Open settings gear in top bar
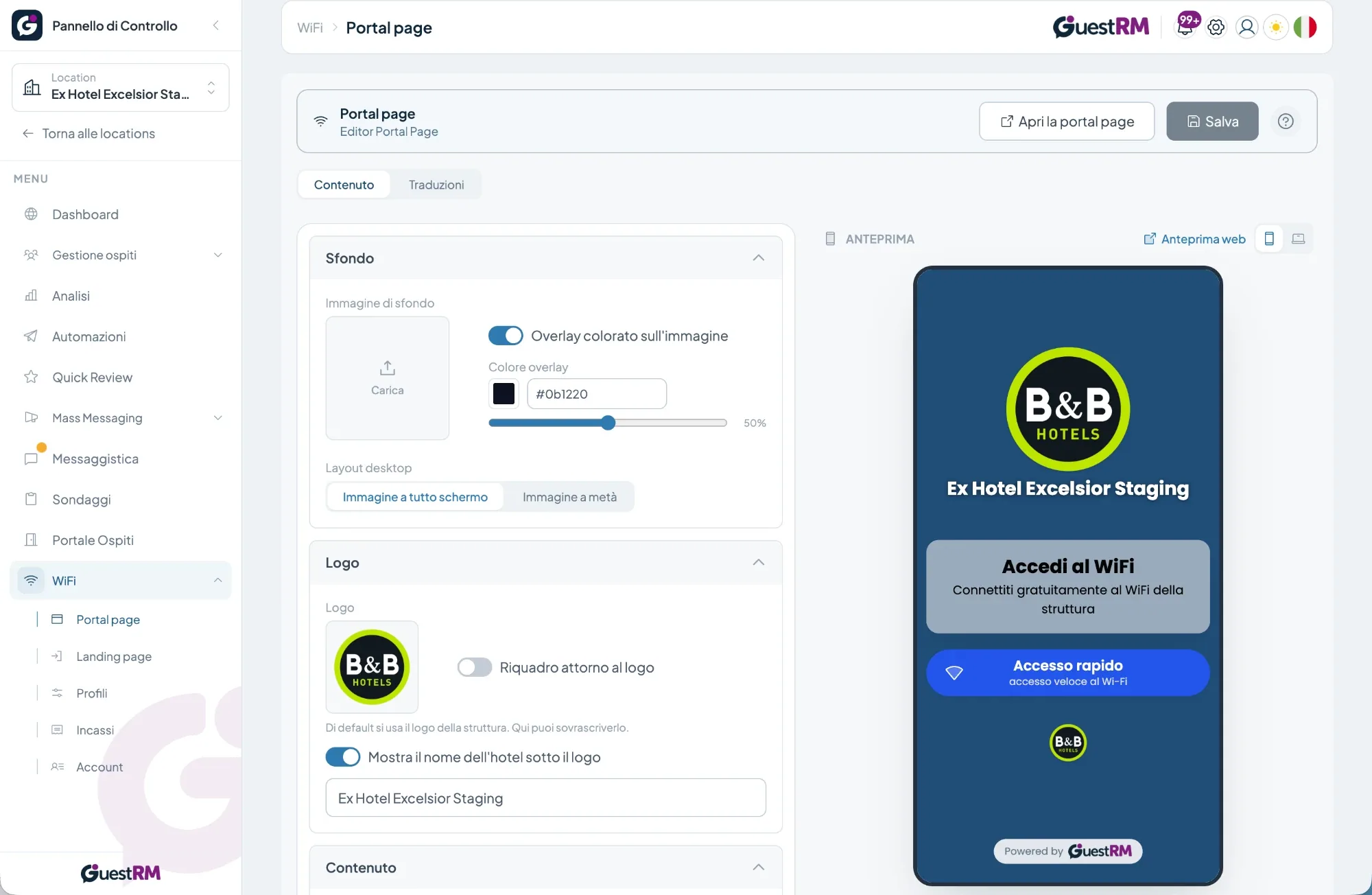 1216,27
